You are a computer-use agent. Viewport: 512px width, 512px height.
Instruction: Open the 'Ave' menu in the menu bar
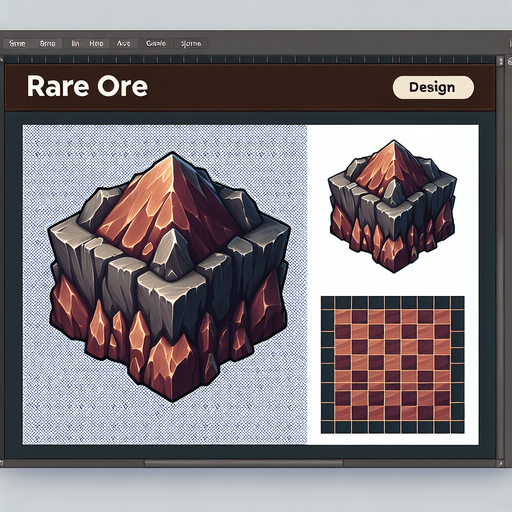coord(123,44)
